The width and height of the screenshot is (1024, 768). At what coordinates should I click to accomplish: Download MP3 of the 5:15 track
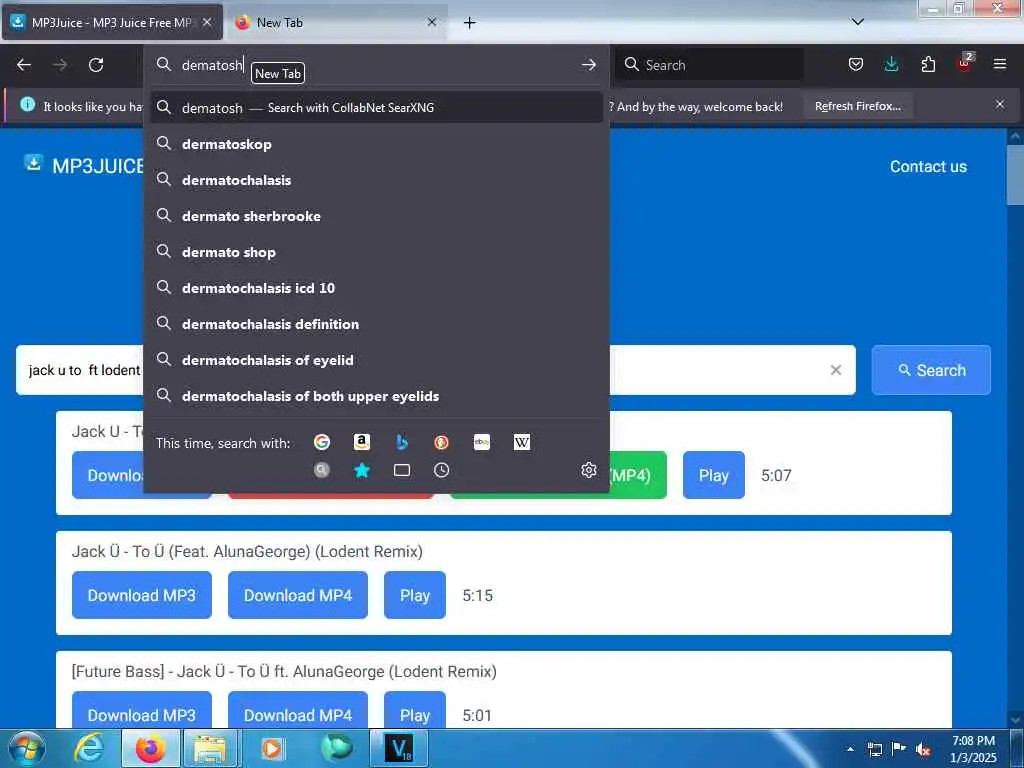(142, 596)
